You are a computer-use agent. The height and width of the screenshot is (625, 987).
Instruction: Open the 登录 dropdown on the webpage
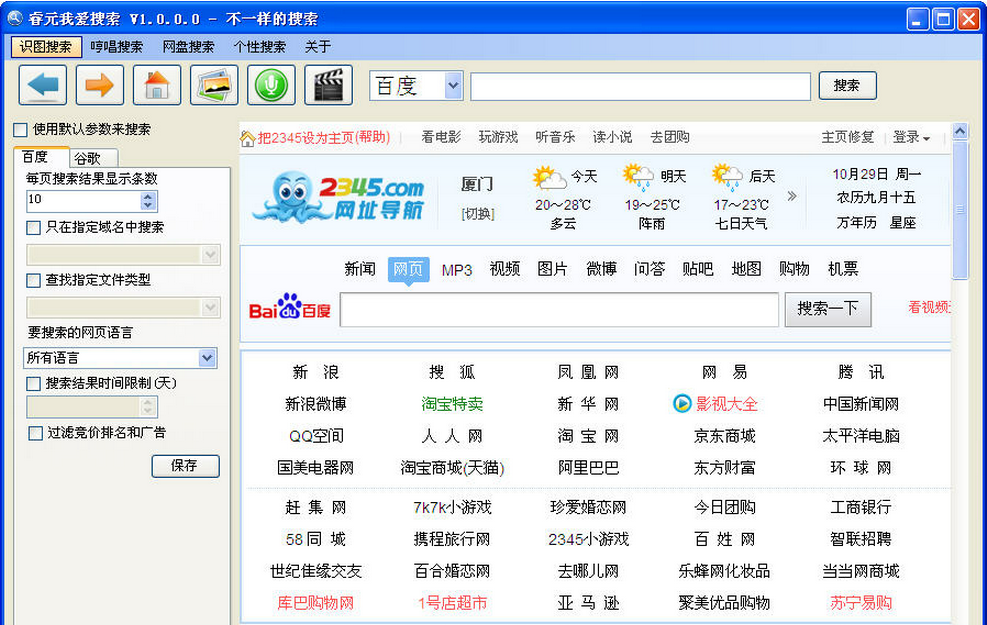(x=910, y=138)
